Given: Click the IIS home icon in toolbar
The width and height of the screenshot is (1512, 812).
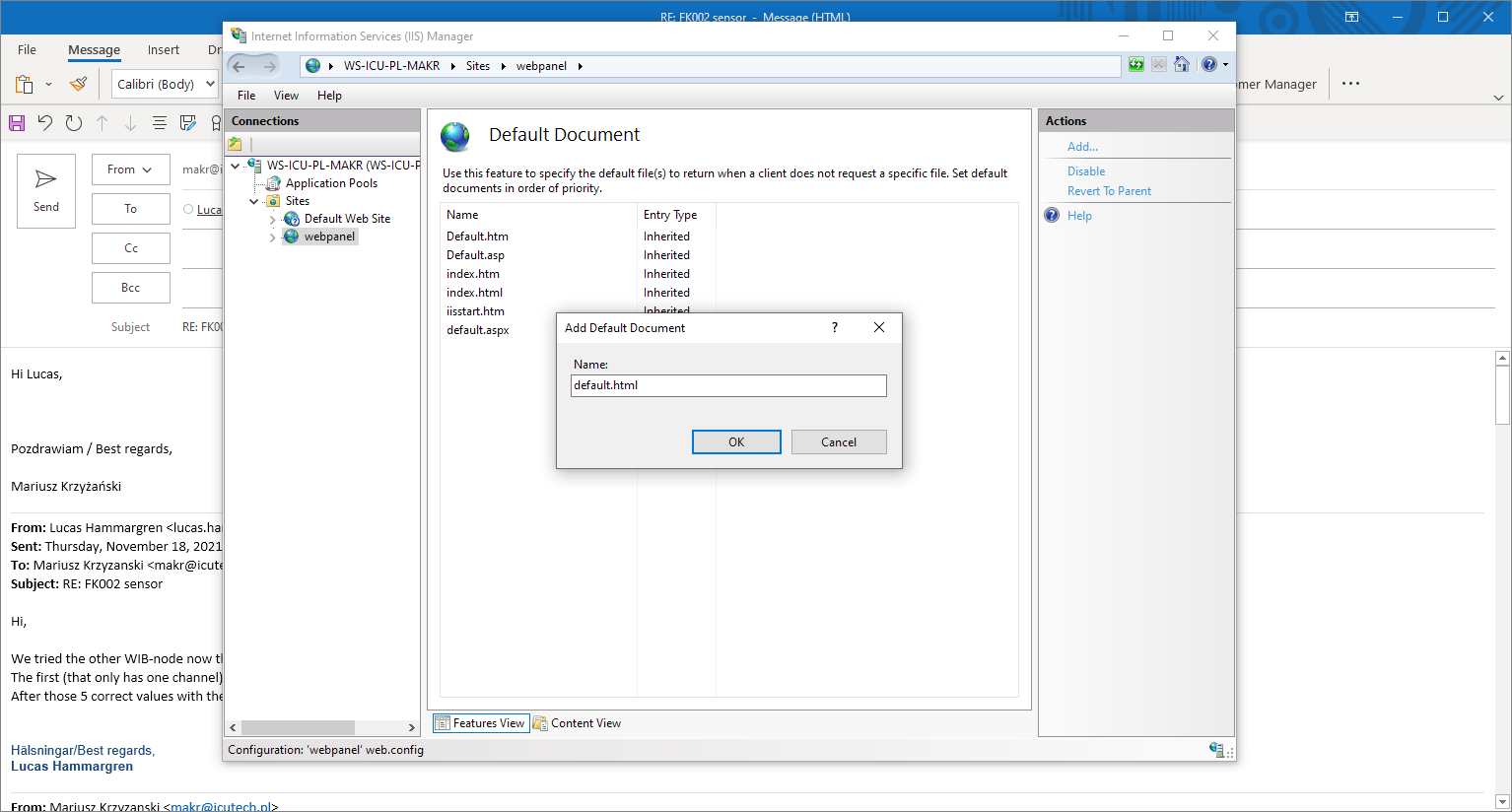Looking at the screenshot, I should coord(1182,65).
